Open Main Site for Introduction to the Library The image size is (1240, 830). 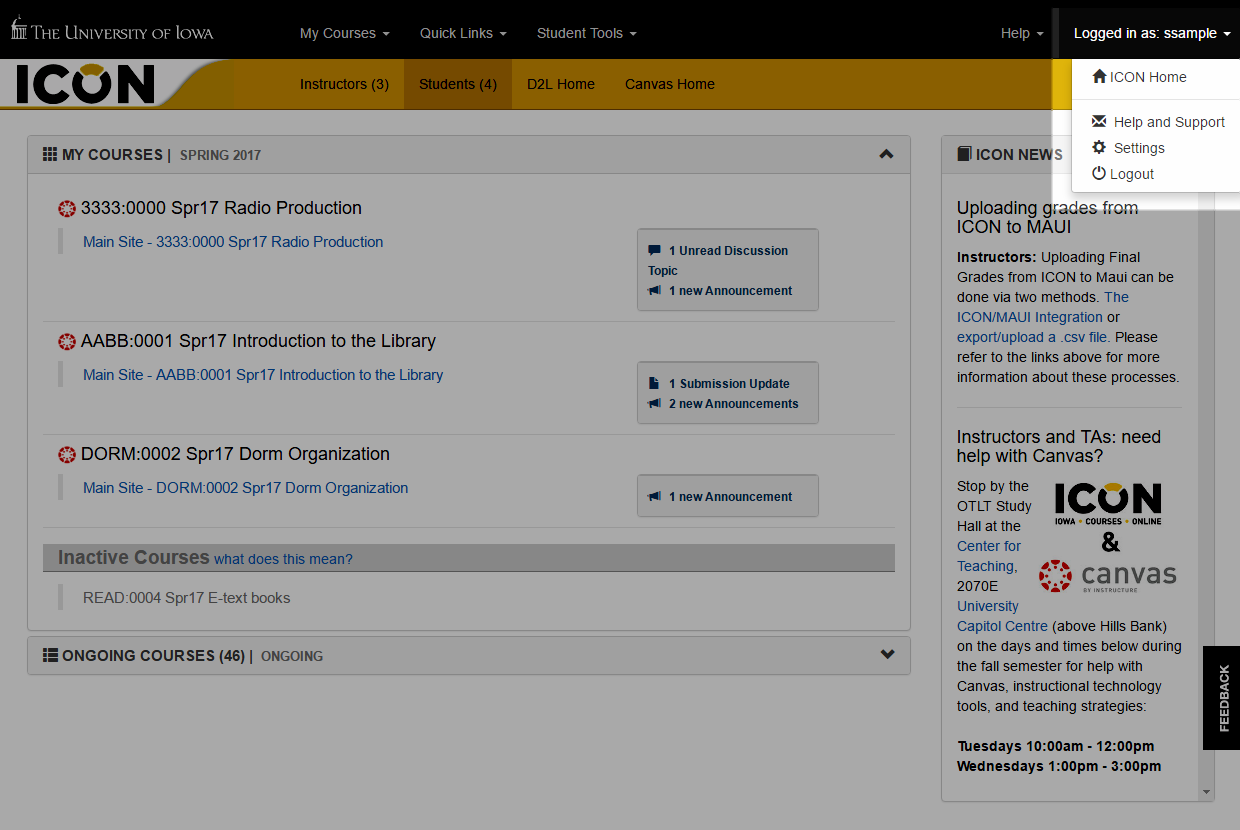[x=263, y=375]
